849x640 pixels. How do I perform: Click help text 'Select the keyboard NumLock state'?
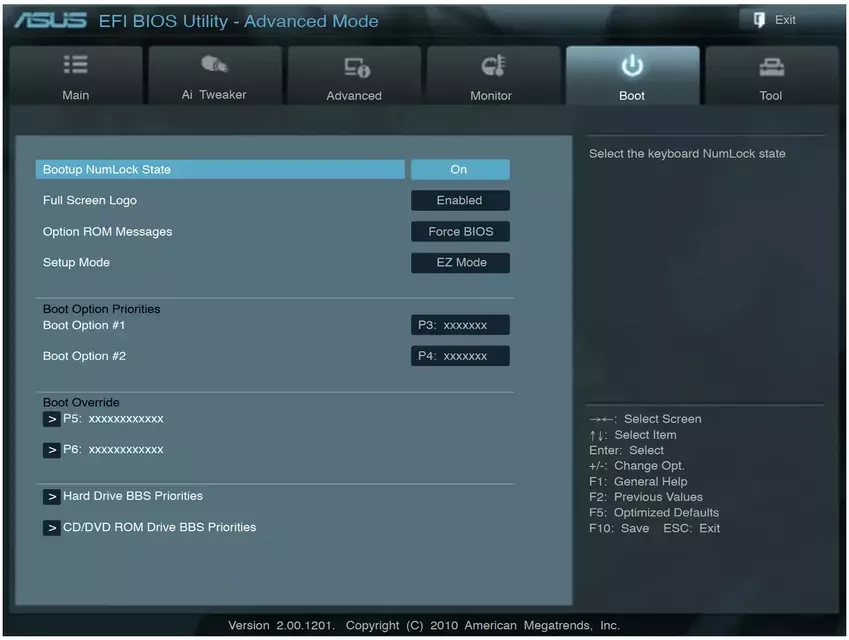tap(687, 154)
